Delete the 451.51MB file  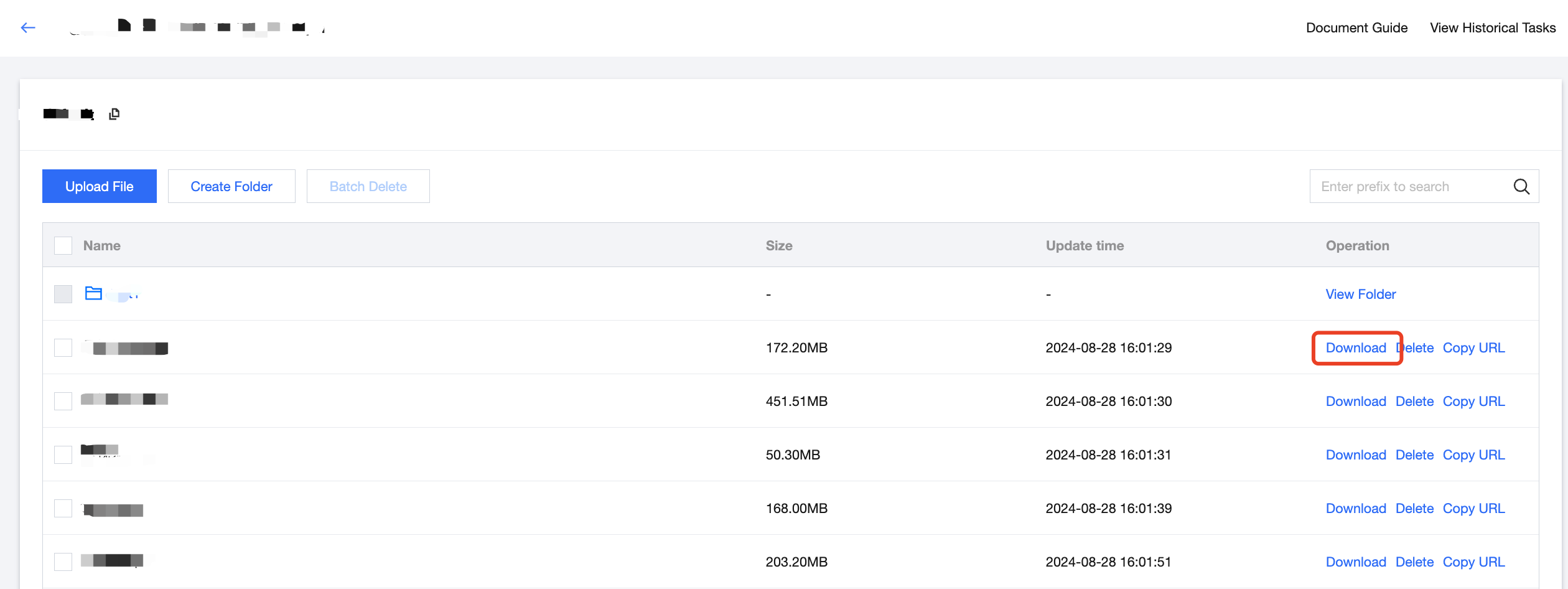[x=1414, y=401]
